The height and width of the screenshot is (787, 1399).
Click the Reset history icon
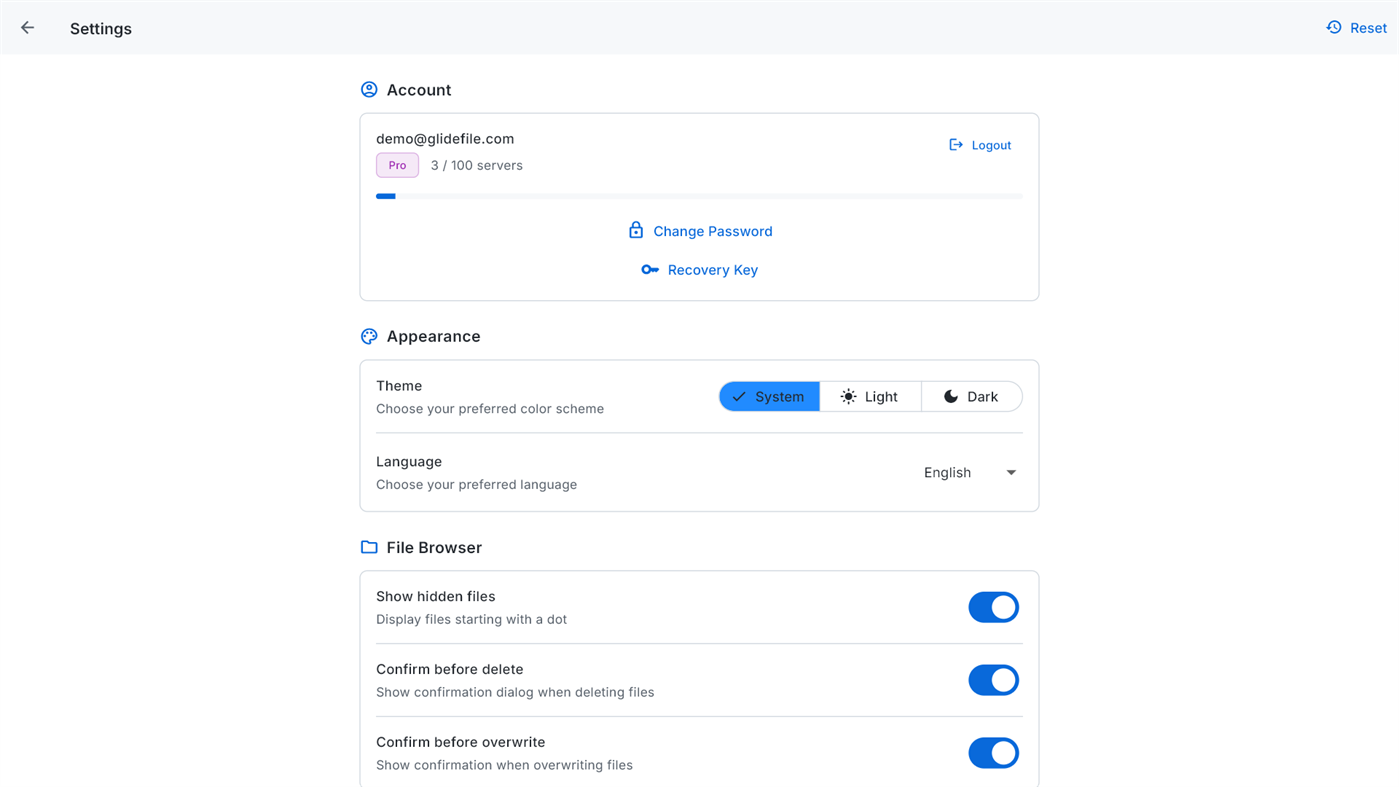[1334, 28]
